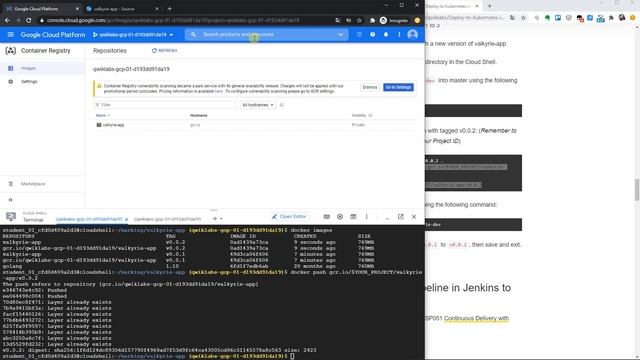Go back in the Cloud console browser
The height and width of the screenshot is (360, 640).
(7, 20)
